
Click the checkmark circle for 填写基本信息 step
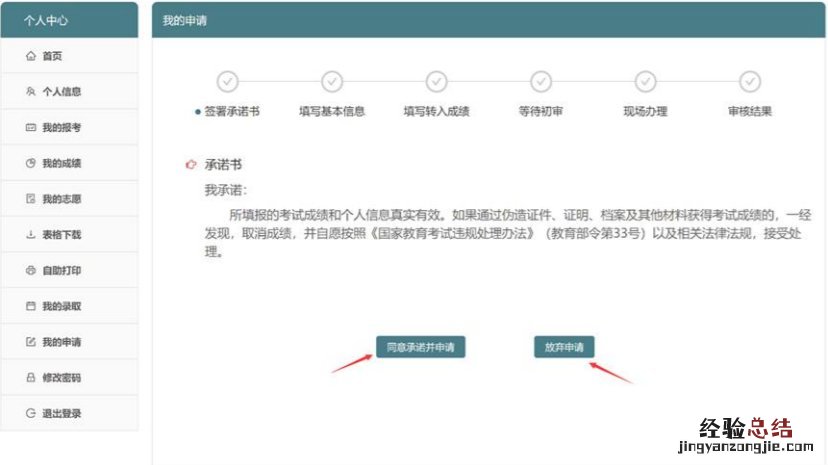(x=332, y=82)
